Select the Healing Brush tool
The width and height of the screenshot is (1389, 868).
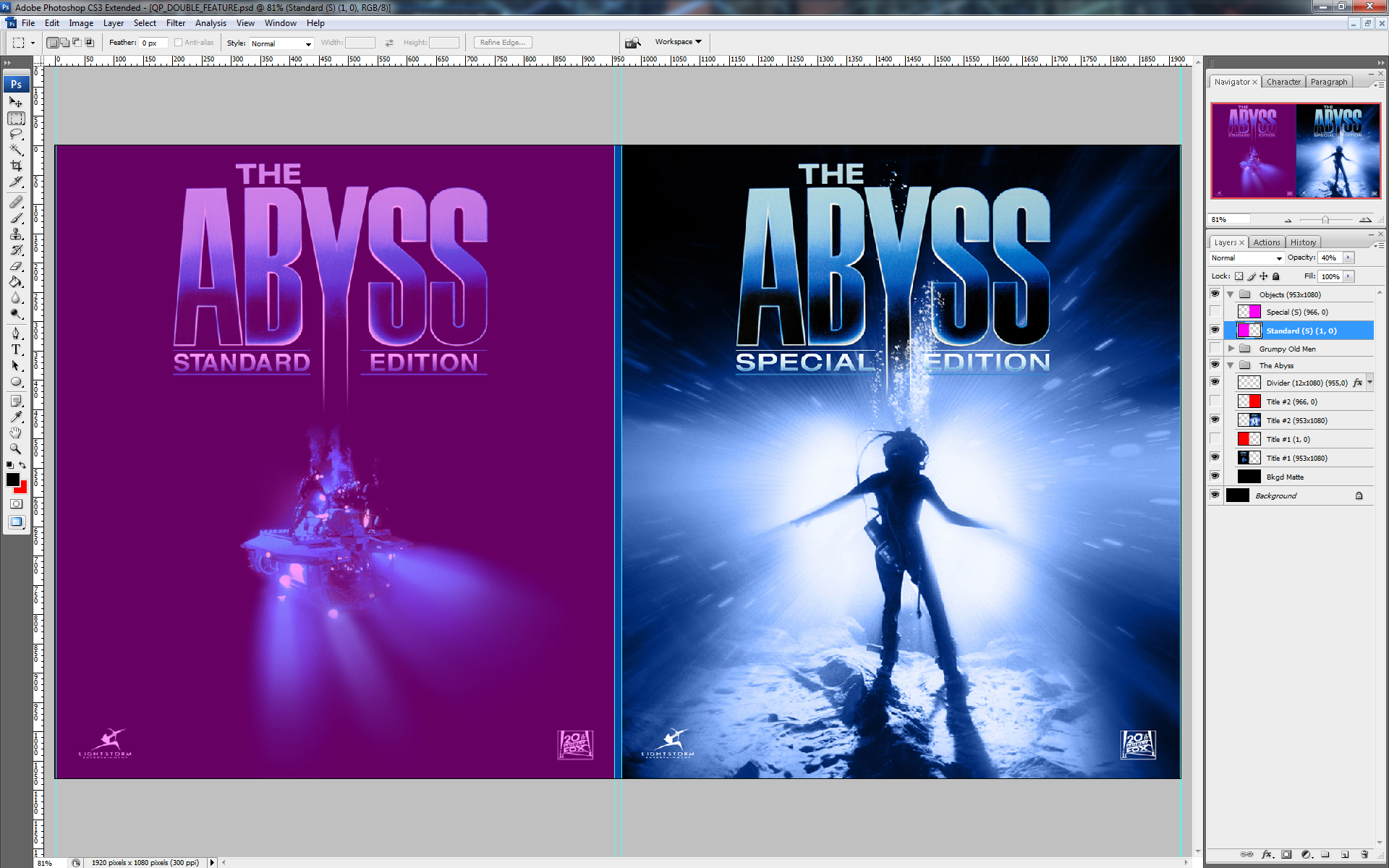(16, 202)
